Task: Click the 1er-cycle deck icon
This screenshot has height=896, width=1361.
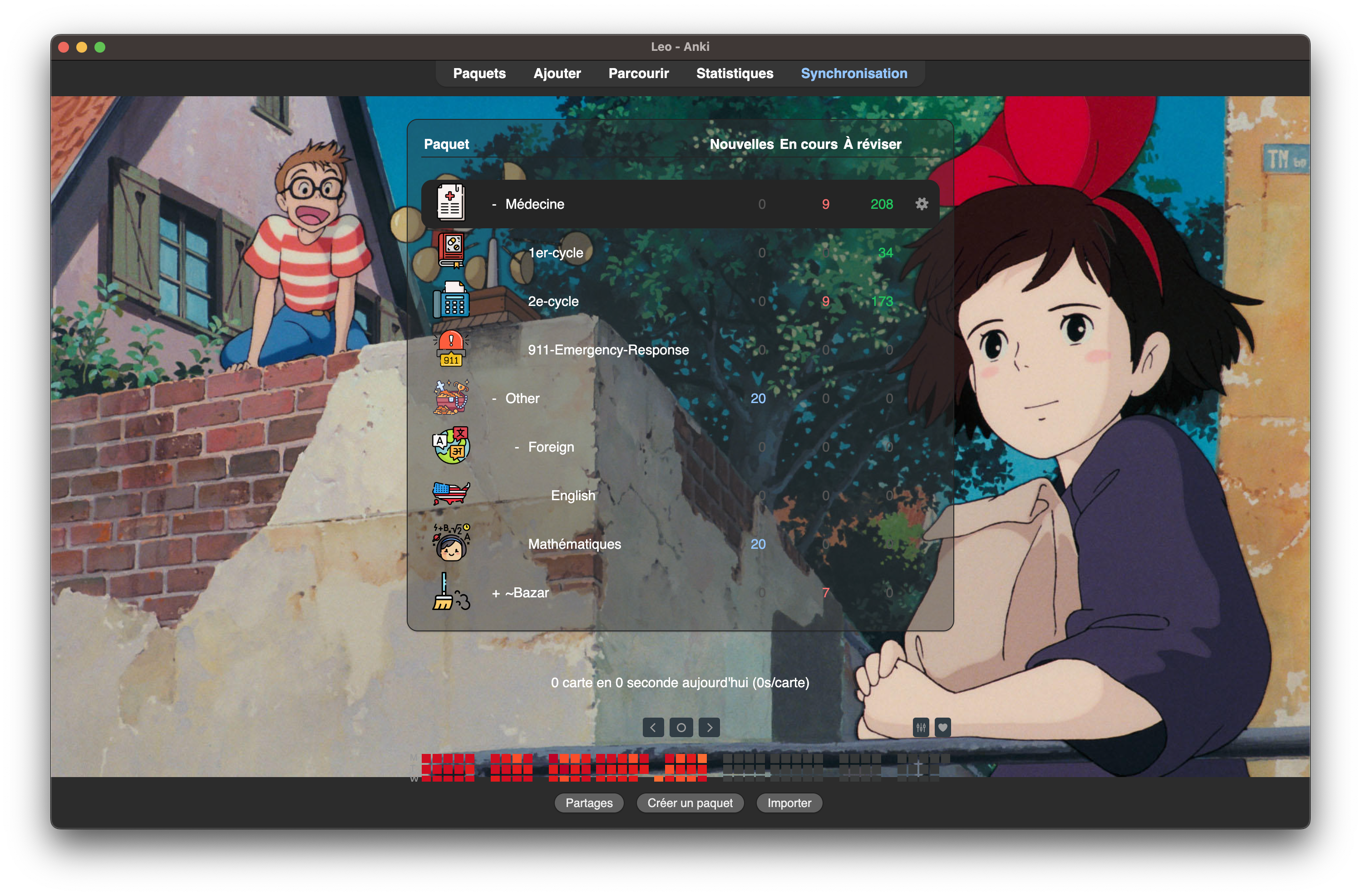Action: click(449, 252)
